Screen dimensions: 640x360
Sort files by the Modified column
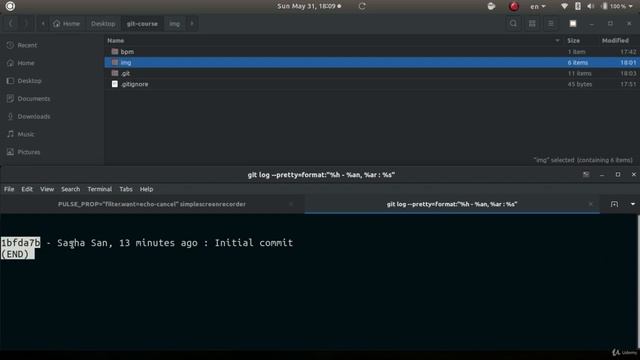(615, 40)
